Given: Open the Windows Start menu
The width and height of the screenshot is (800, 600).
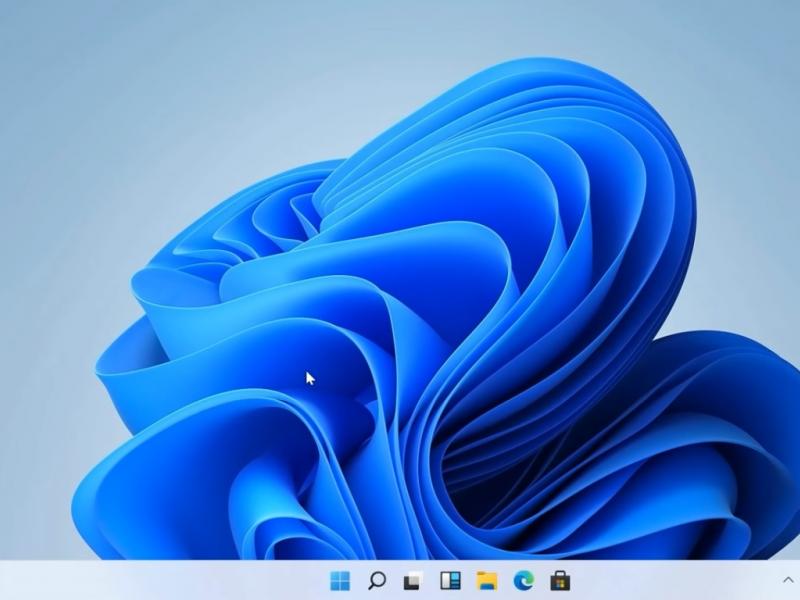Looking at the screenshot, I should click(x=340, y=581).
